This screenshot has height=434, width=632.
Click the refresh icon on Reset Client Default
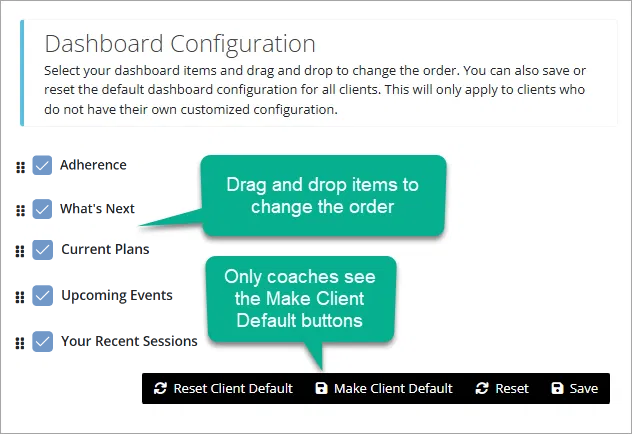point(161,388)
